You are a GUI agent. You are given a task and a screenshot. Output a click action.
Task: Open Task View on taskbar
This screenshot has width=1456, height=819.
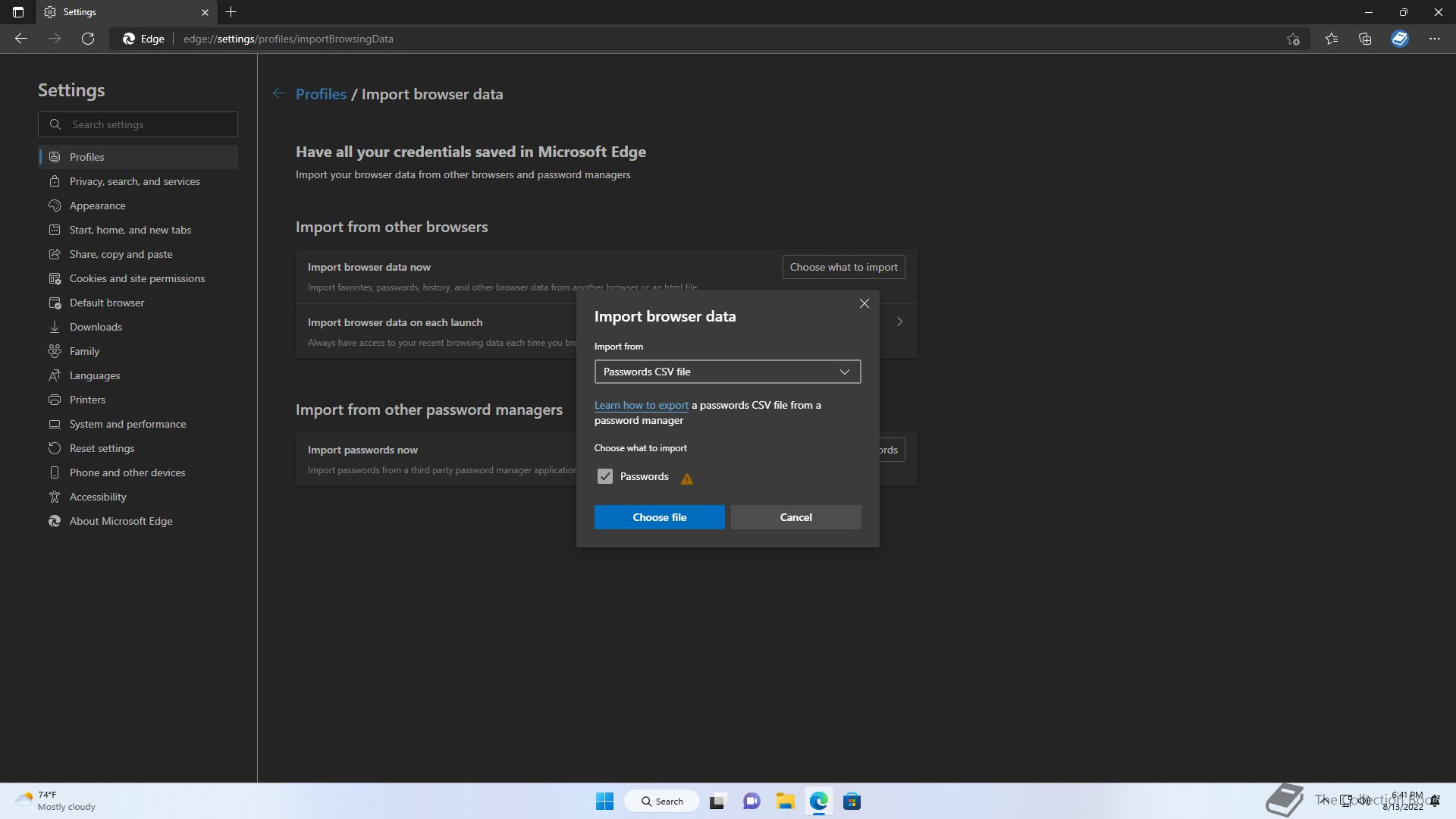point(717,802)
